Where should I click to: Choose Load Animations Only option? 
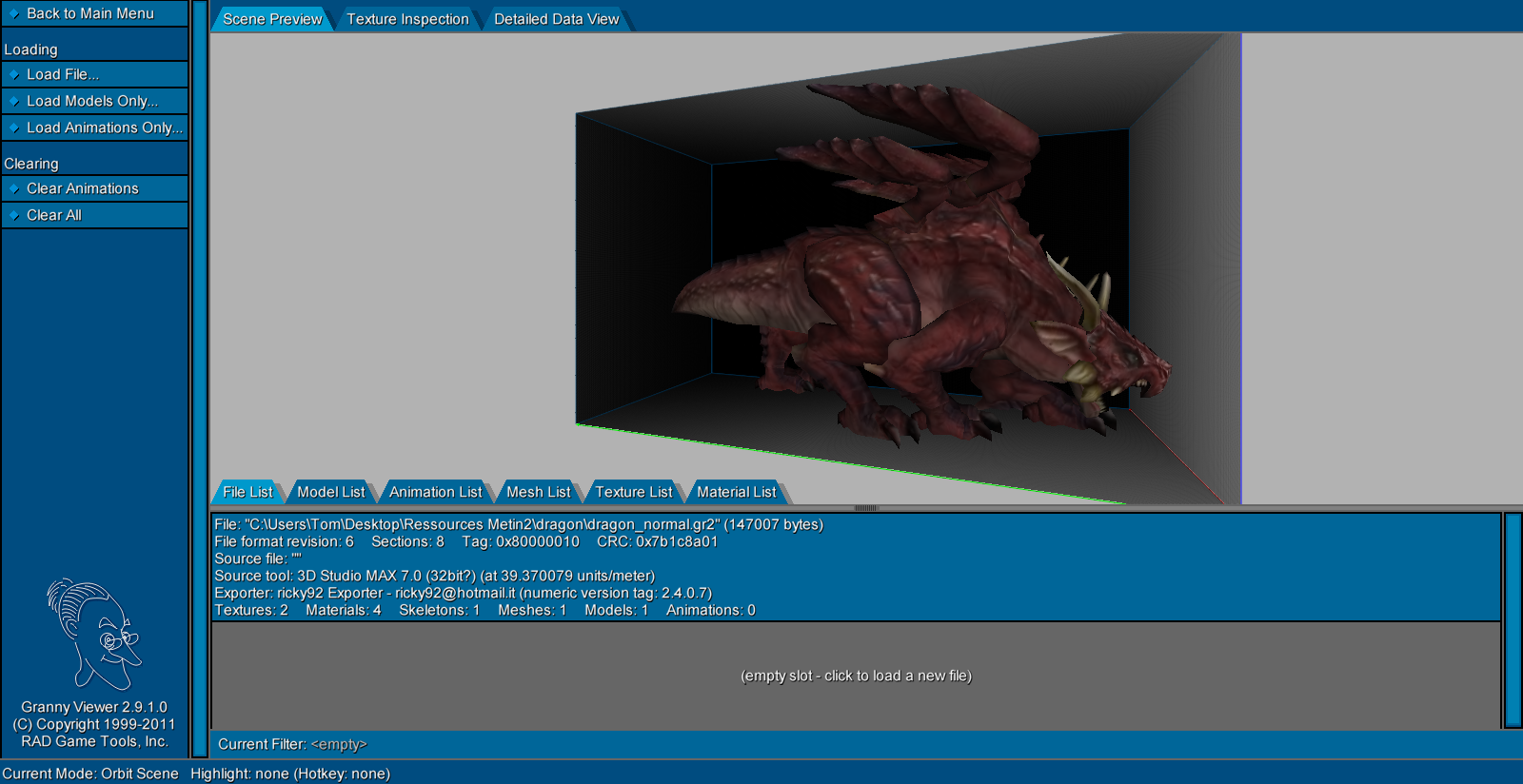coord(94,127)
